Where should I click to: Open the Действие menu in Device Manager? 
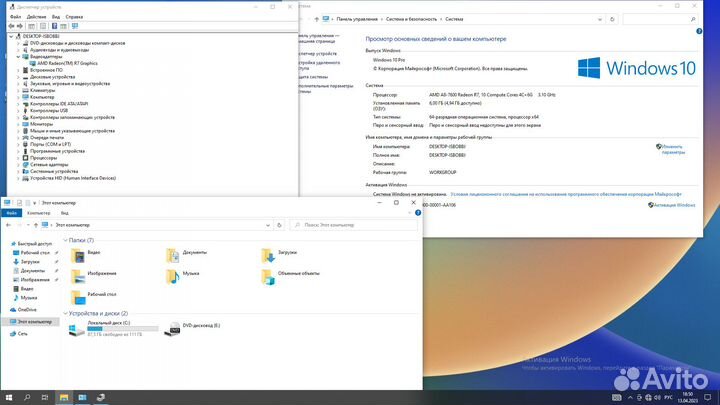click(x=36, y=17)
